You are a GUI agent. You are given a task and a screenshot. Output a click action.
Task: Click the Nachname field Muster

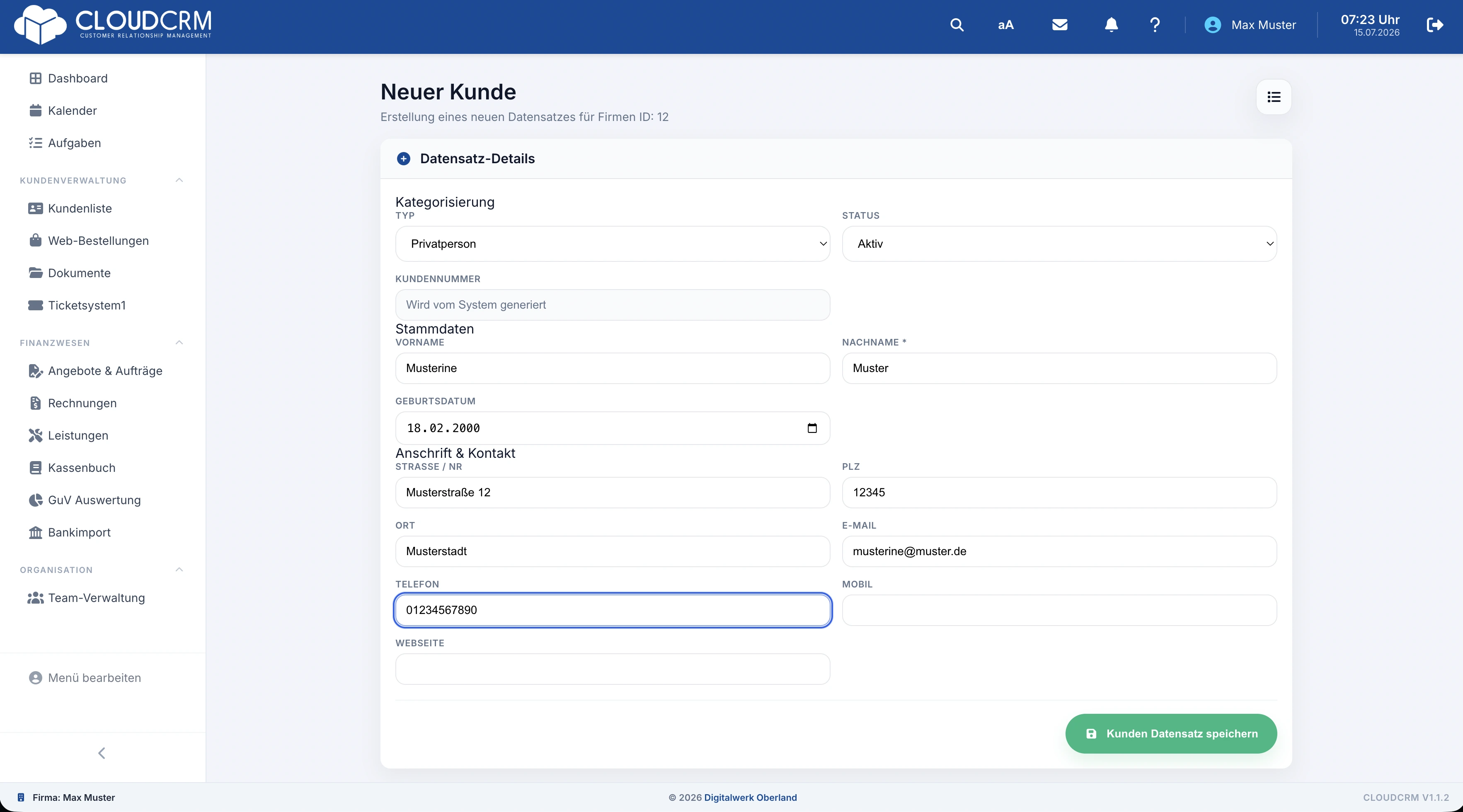click(x=1059, y=368)
